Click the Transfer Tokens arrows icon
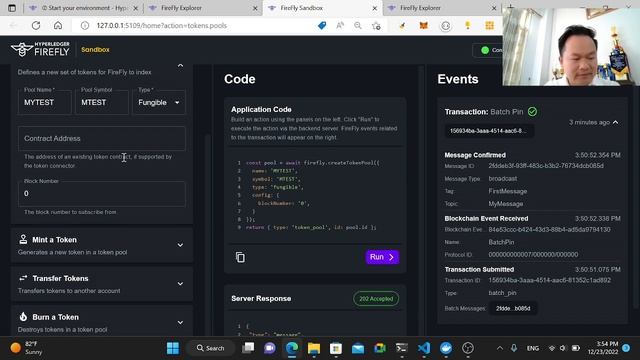Screen dimensions: 640x360 pos(23,278)
